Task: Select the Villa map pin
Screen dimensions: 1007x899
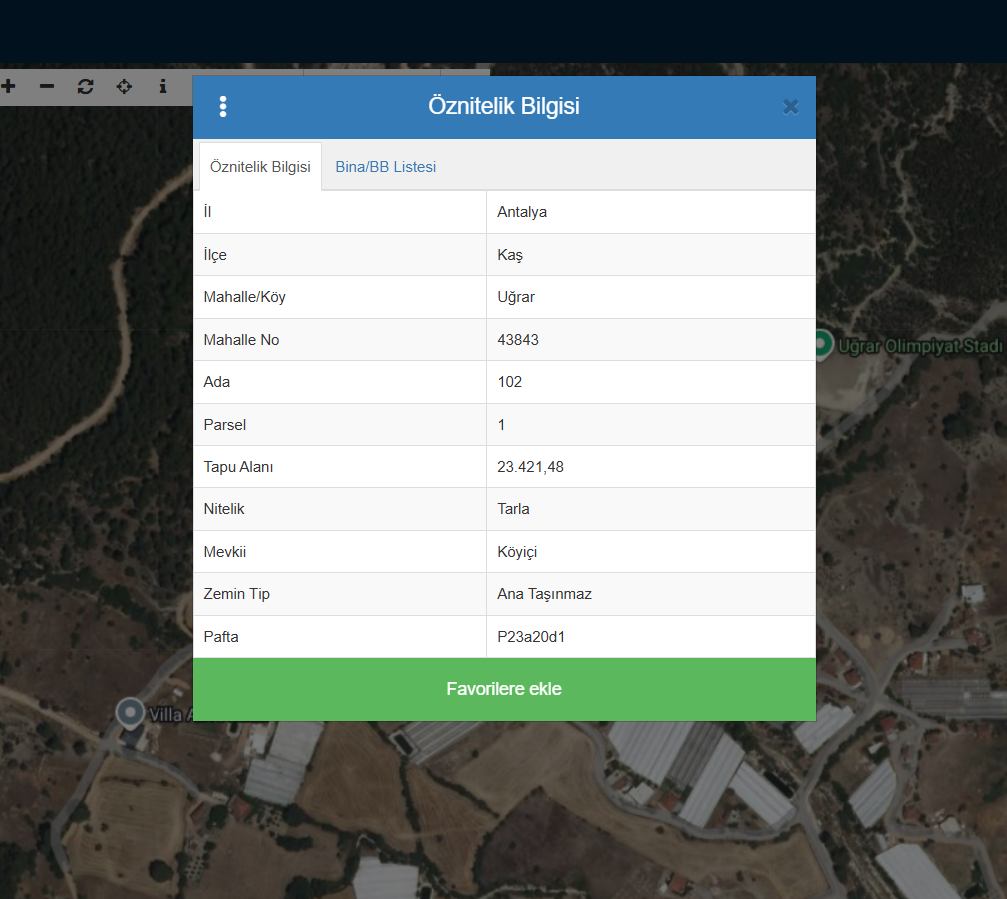Action: tap(130, 713)
